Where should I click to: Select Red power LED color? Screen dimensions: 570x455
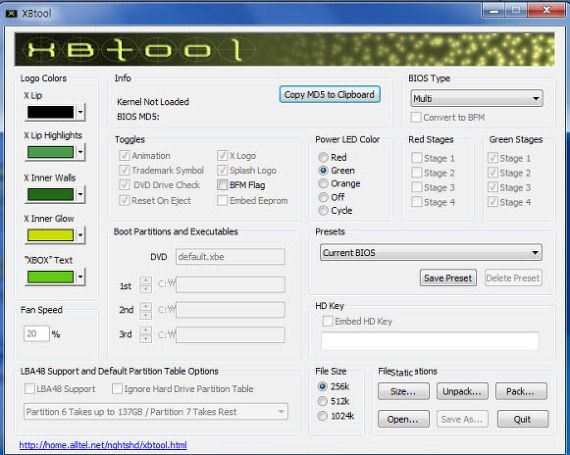coord(323,157)
